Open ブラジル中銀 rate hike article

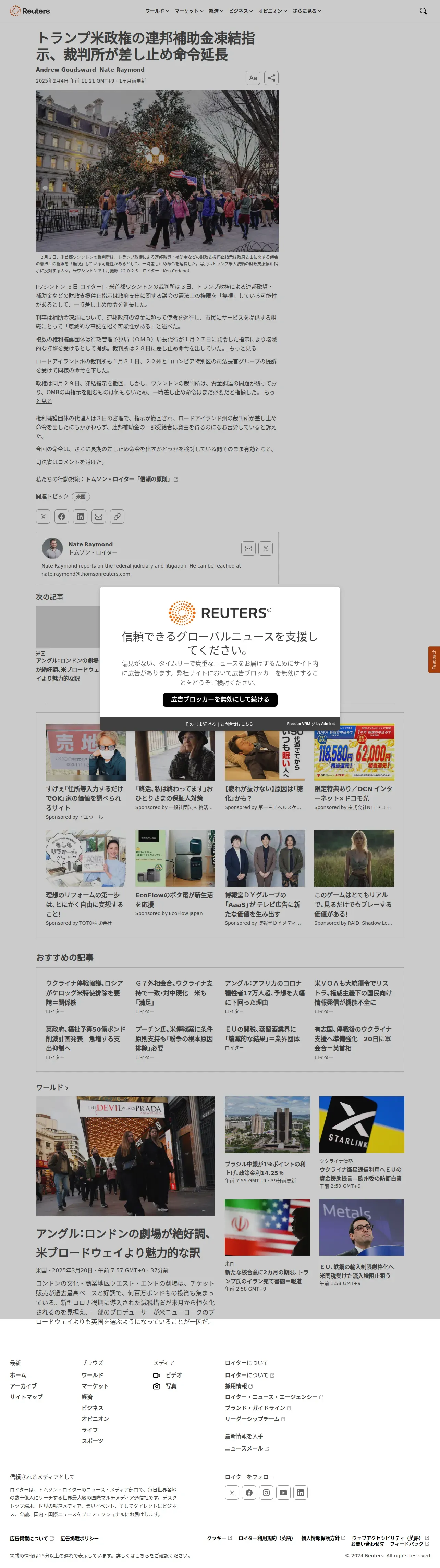pyautogui.click(x=265, y=1168)
